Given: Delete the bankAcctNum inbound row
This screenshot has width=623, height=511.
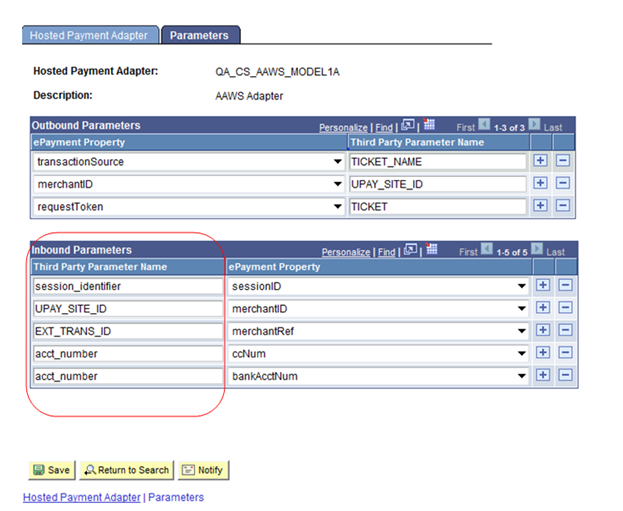Looking at the screenshot, I should (565, 375).
